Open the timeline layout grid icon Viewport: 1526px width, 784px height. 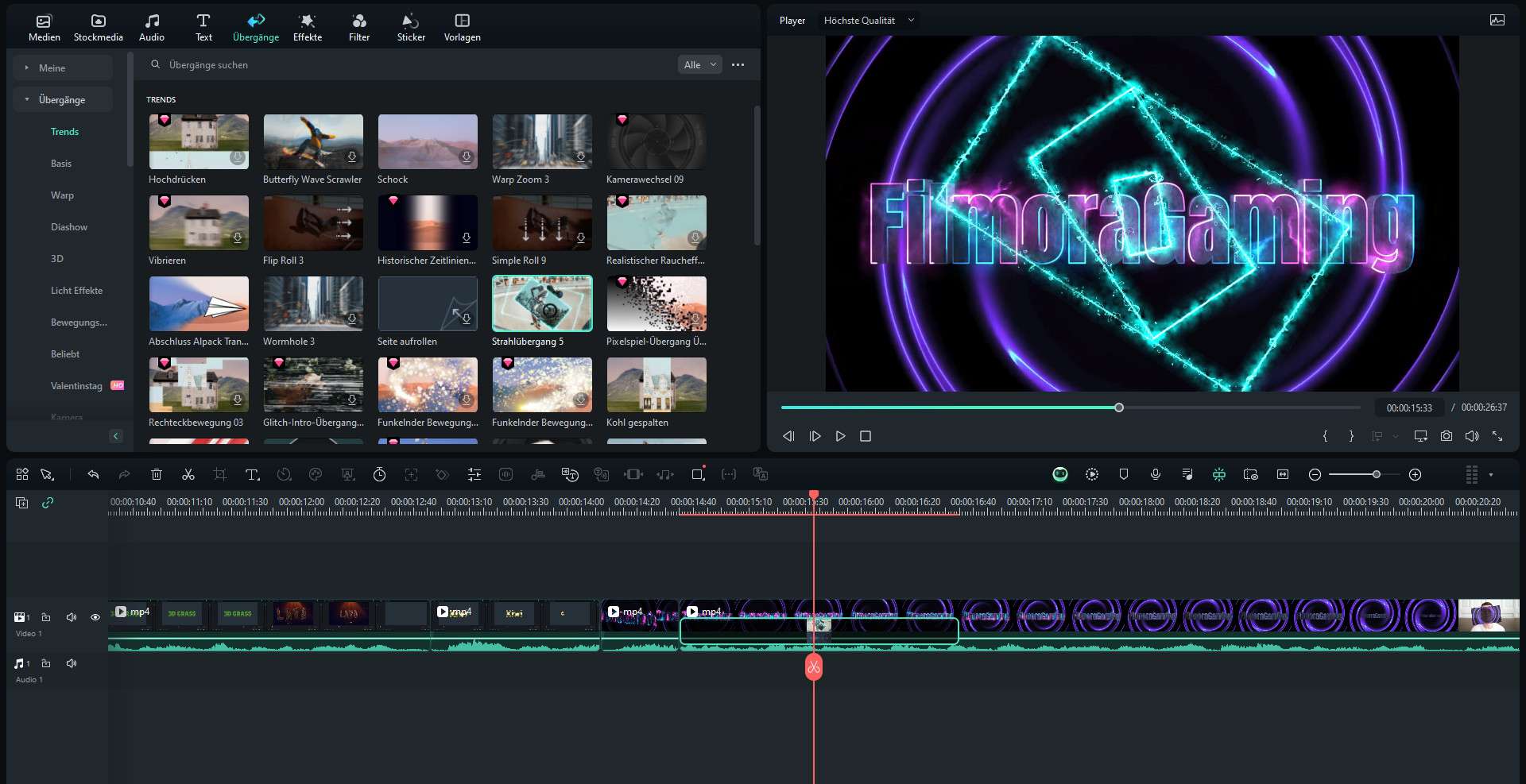[x=22, y=474]
